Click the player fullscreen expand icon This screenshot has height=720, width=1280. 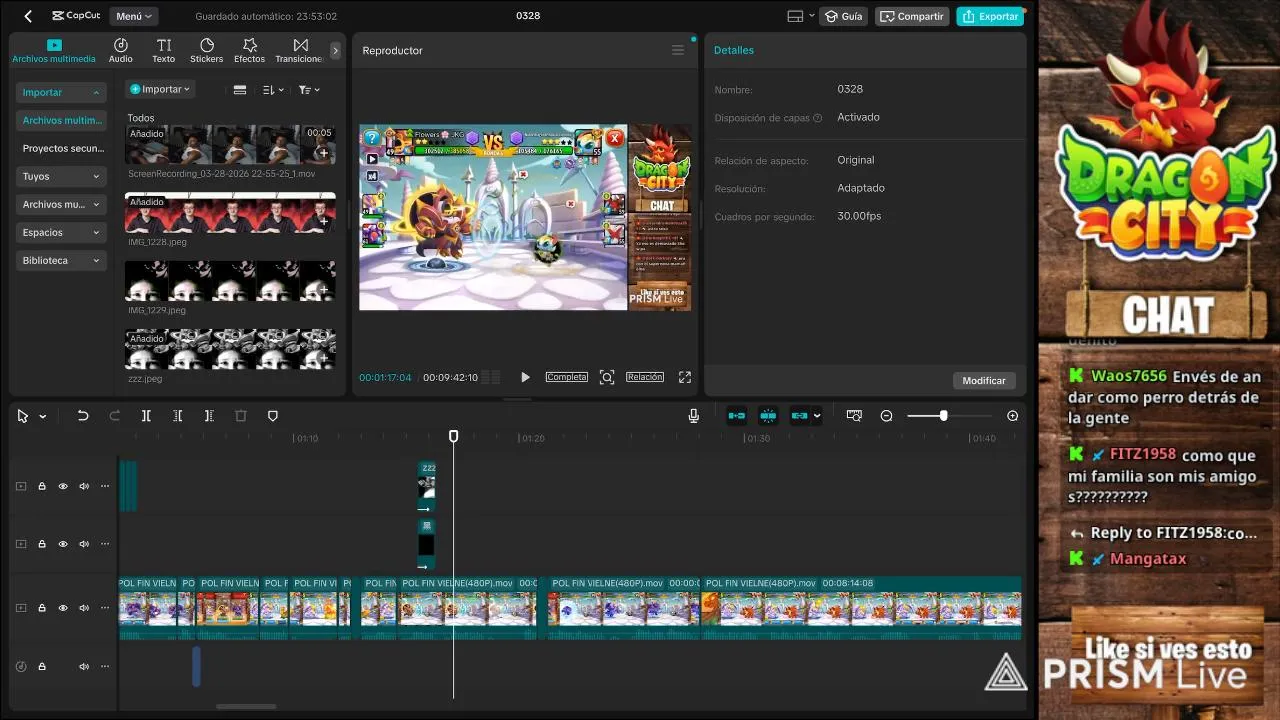click(685, 377)
